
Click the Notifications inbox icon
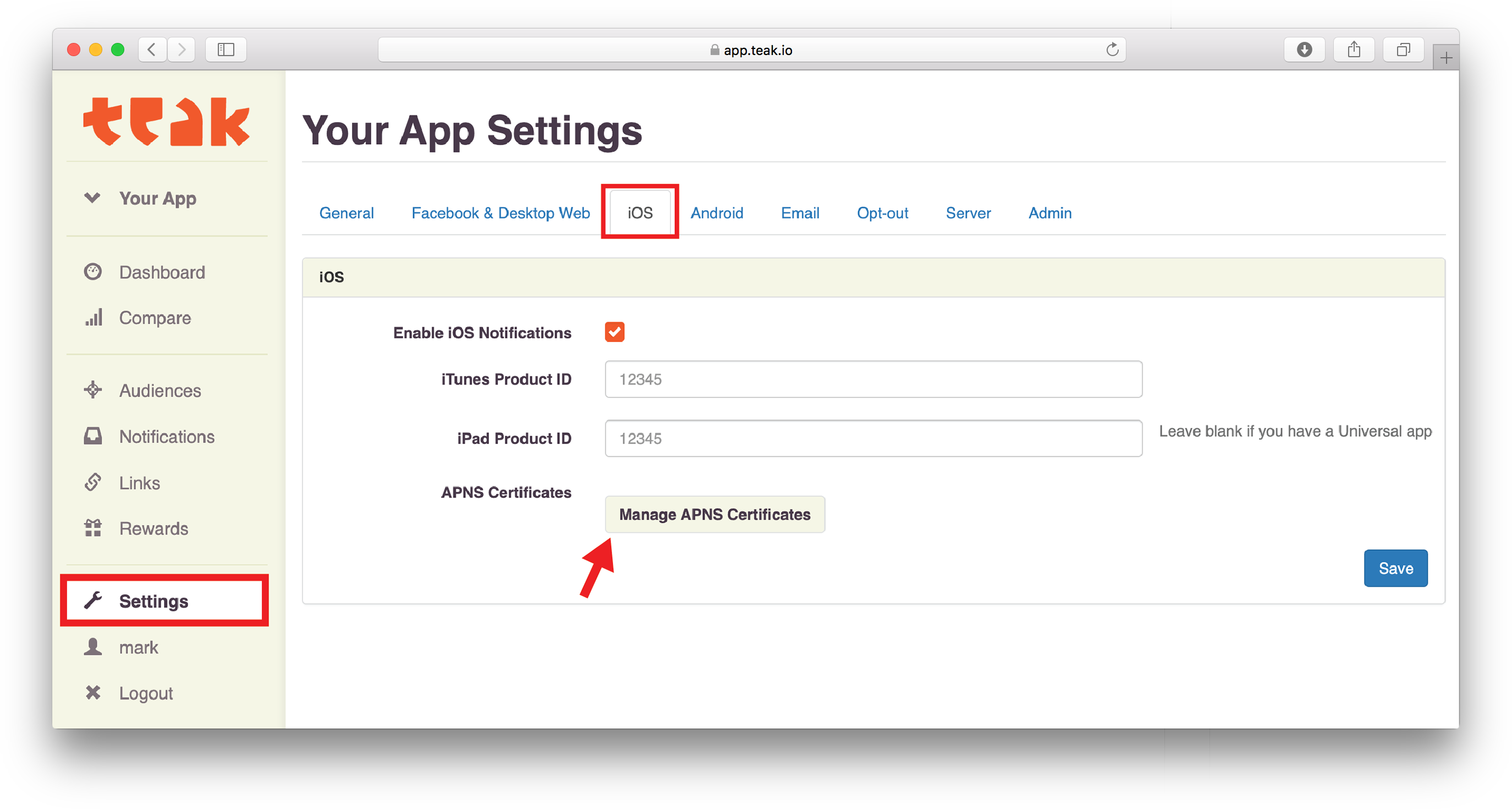[x=93, y=436]
